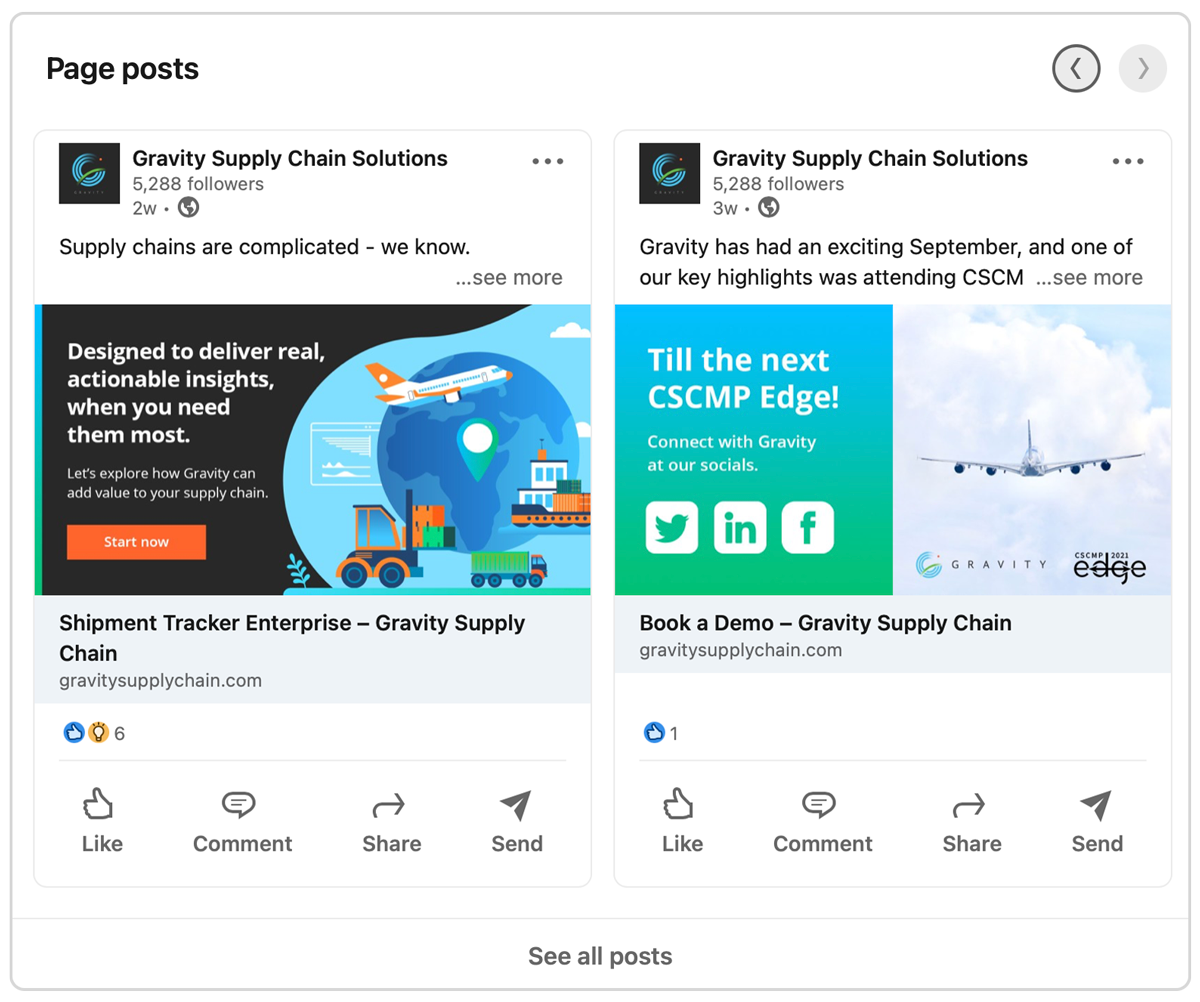Click gravitysupplychain.com under Shipment Tracker

click(x=160, y=681)
